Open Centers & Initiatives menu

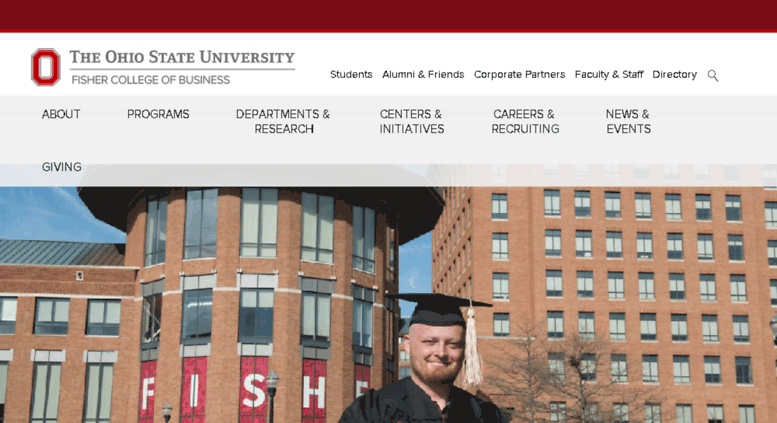click(x=412, y=121)
